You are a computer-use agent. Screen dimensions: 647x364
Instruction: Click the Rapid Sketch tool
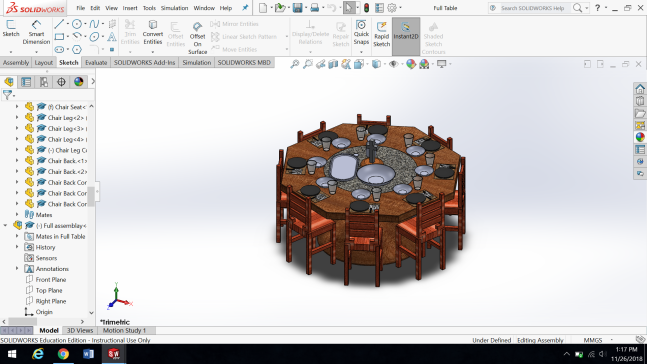point(381,34)
